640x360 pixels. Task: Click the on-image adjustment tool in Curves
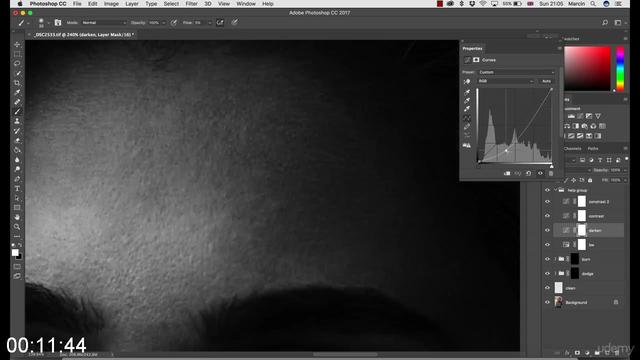pyautogui.click(x=467, y=82)
